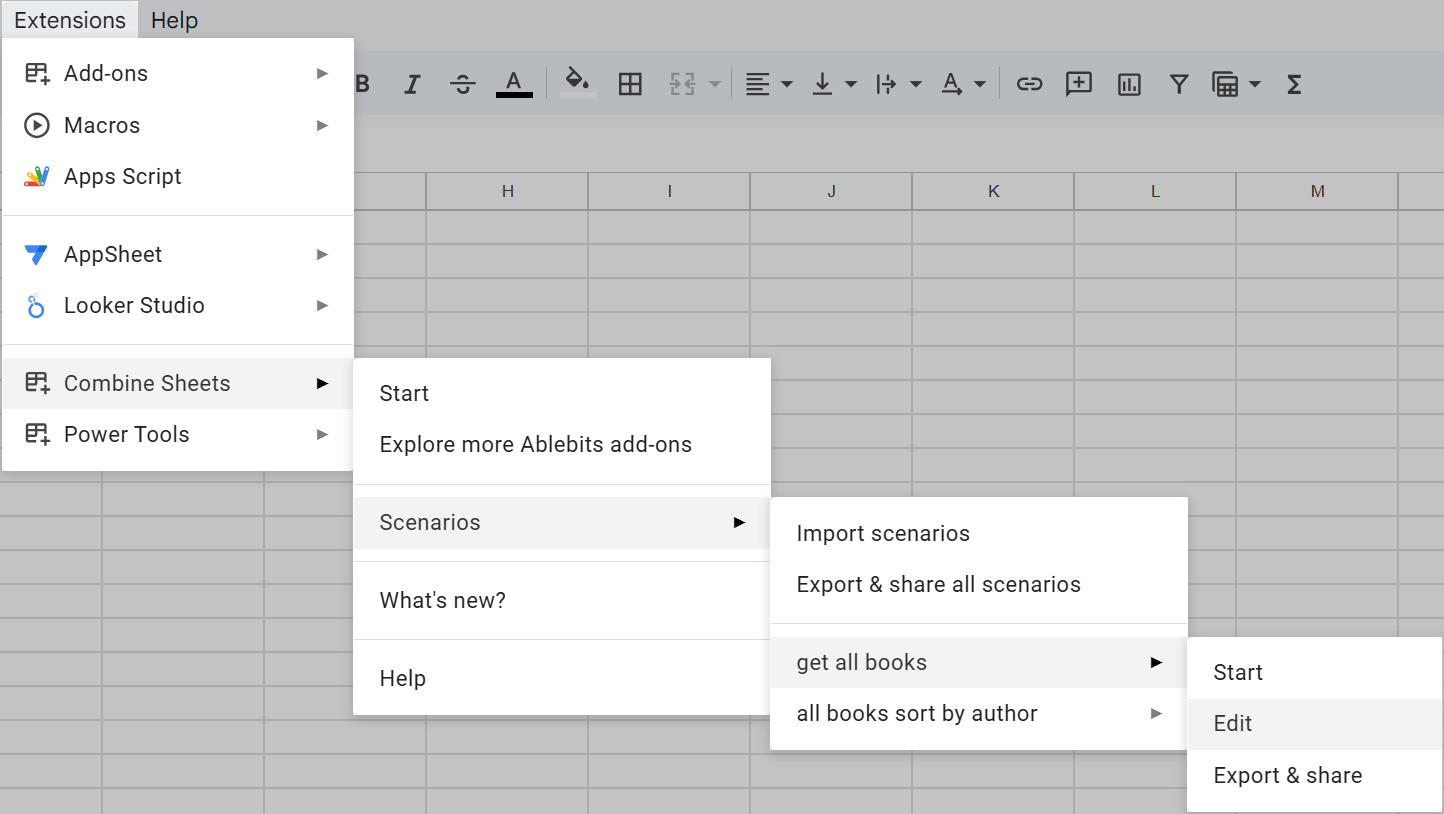The width and height of the screenshot is (1444, 814).
Task: Open the fill color picker
Action: 578,83
